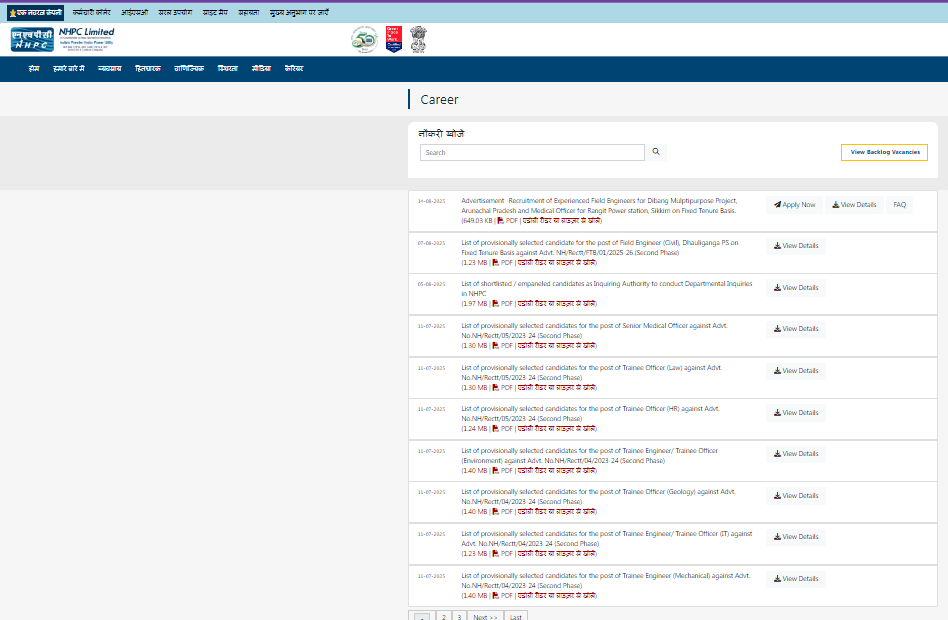
Task: Click the View Backlog Vacancies button
Action: coord(884,152)
